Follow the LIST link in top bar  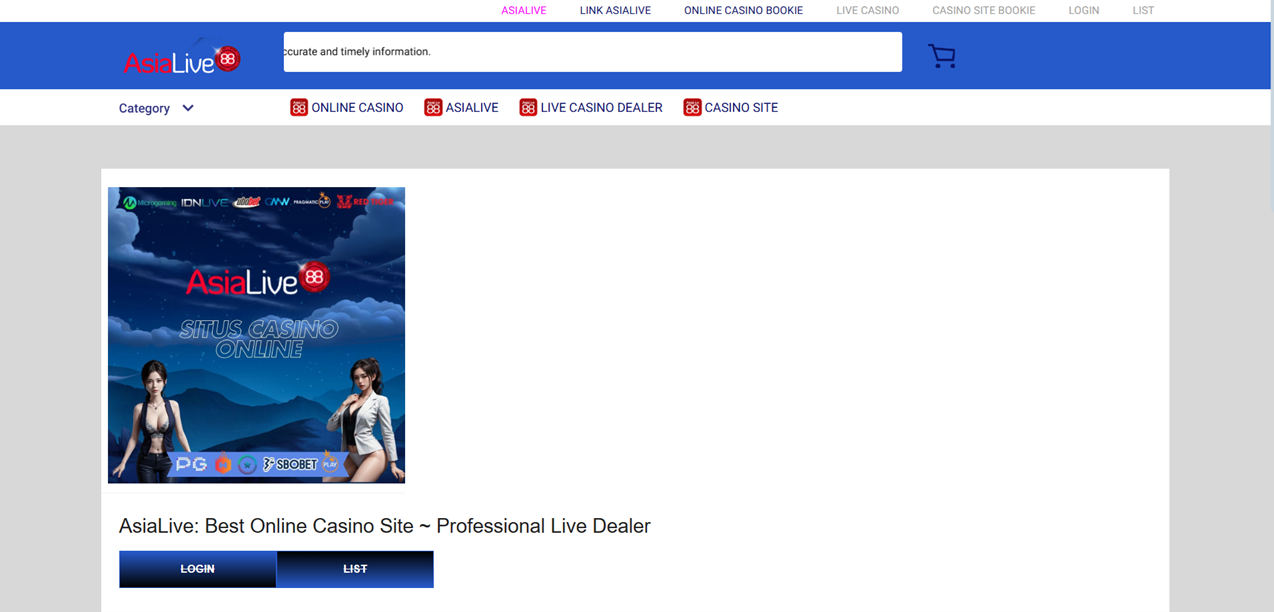pos(1143,10)
